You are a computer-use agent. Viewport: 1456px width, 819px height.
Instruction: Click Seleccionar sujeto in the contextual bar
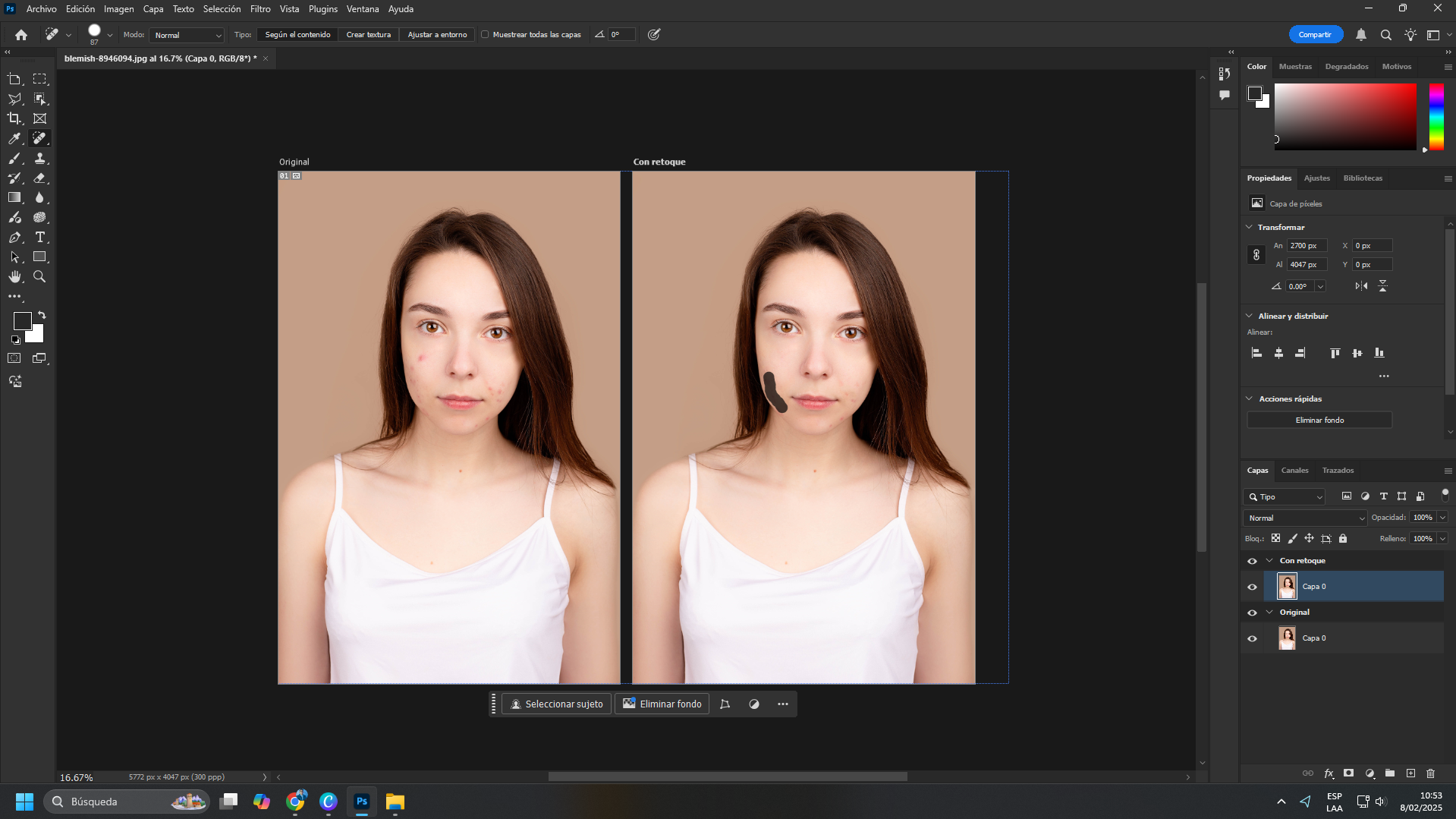(556, 704)
